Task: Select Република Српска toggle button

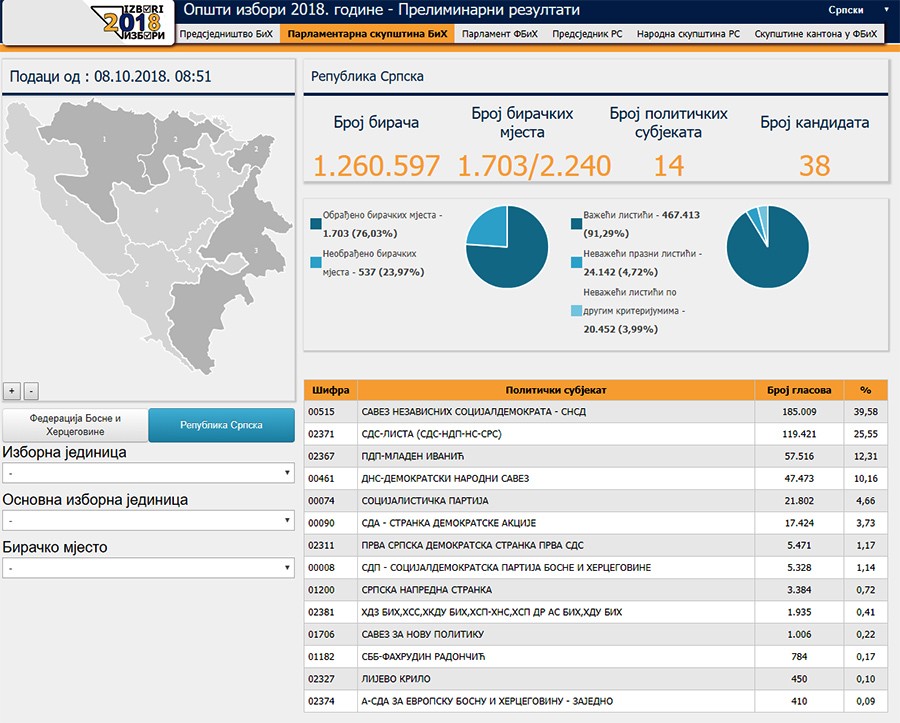Action: [x=222, y=425]
